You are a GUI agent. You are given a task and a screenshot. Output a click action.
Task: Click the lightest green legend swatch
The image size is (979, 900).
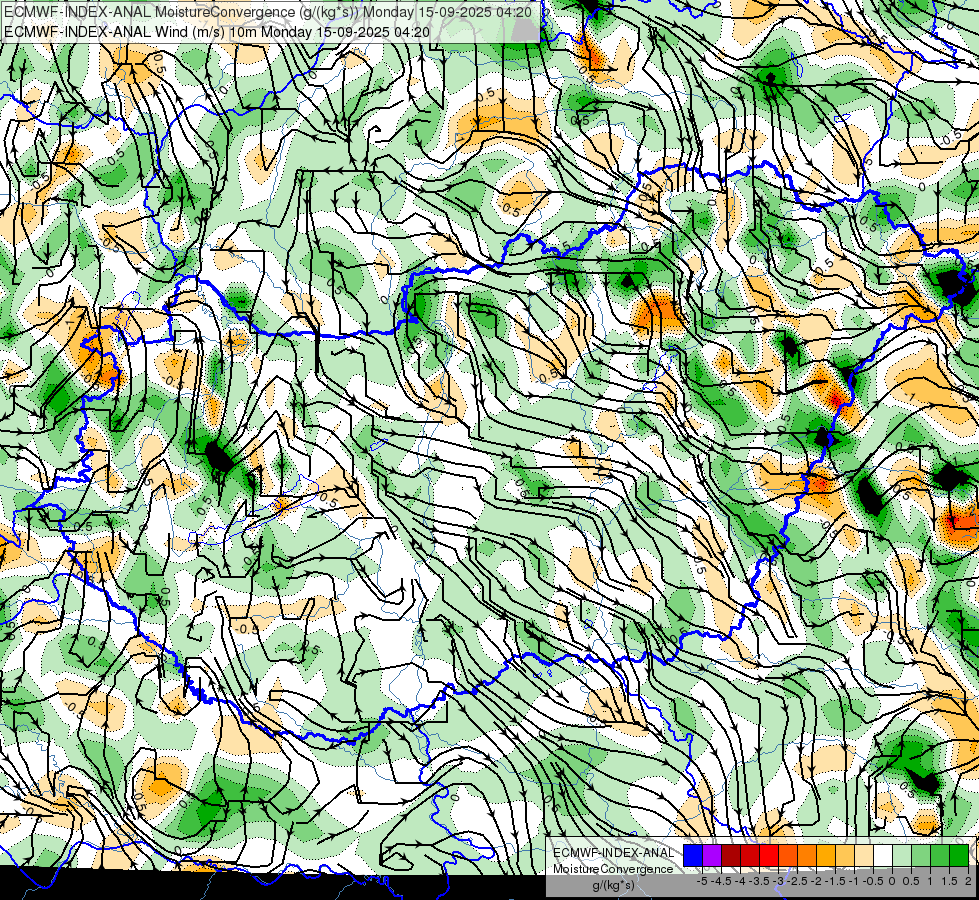coord(902,855)
